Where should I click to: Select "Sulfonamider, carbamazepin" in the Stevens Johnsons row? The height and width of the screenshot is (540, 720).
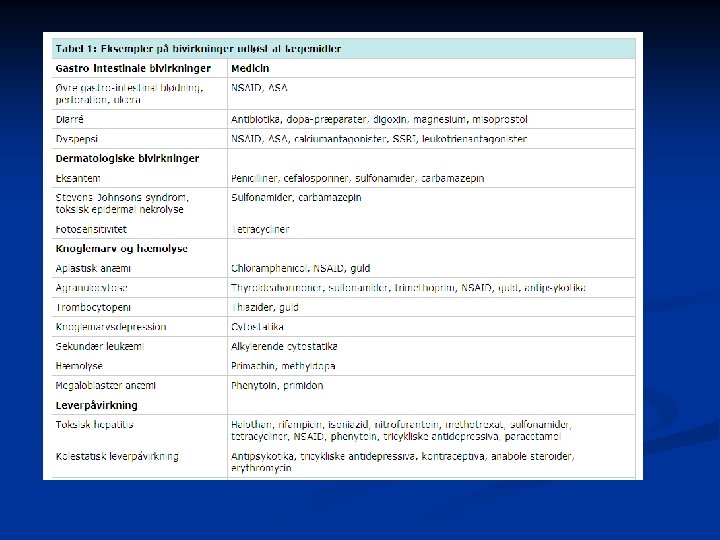[296, 197]
